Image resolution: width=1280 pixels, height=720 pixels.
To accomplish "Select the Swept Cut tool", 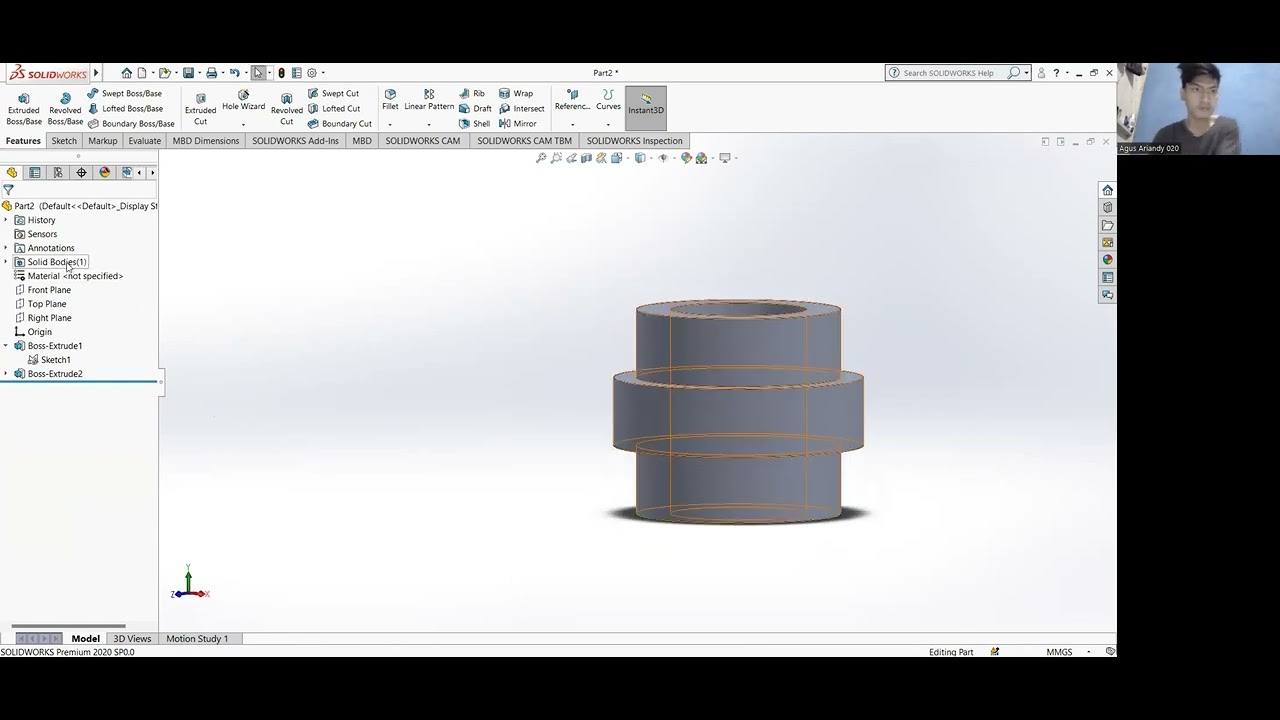I will pos(333,93).
